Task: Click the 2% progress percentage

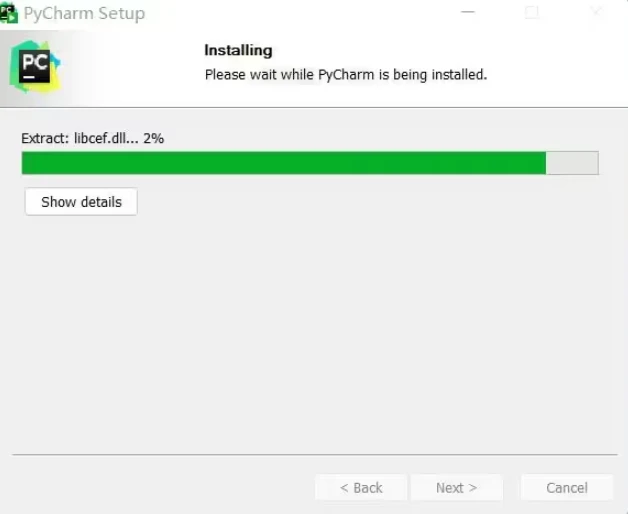Action: pyautogui.click(x=154, y=138)
